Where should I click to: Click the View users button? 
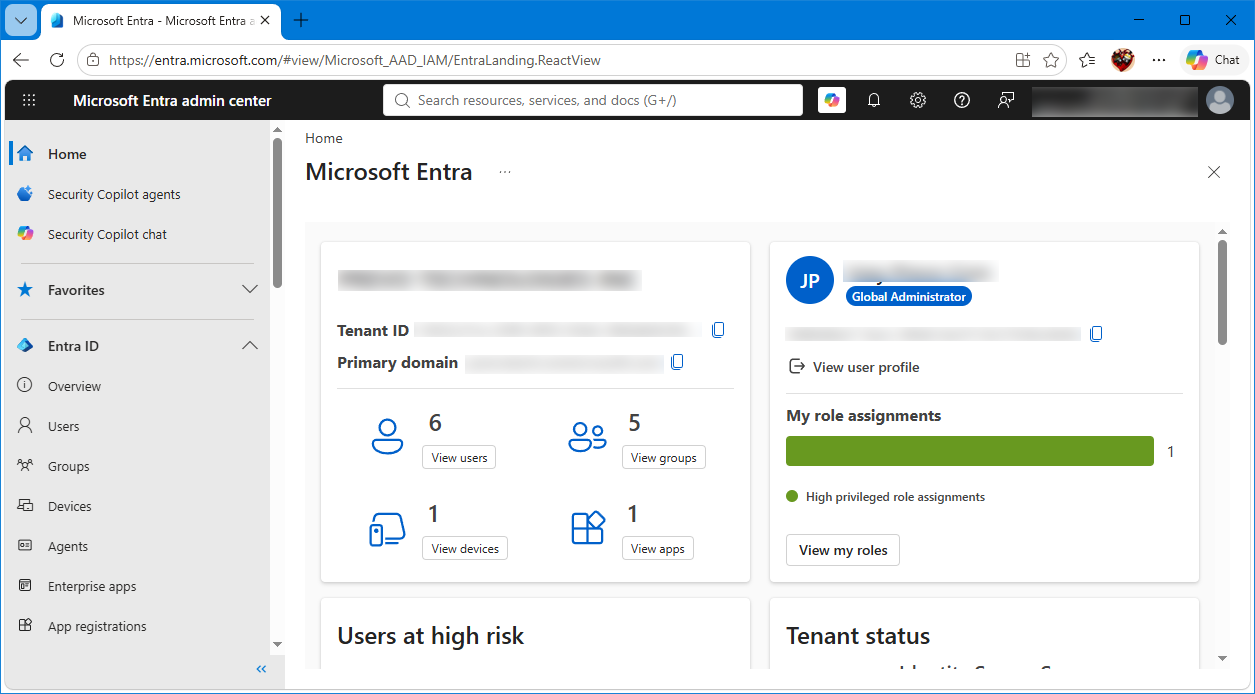[x=459, y=457]
